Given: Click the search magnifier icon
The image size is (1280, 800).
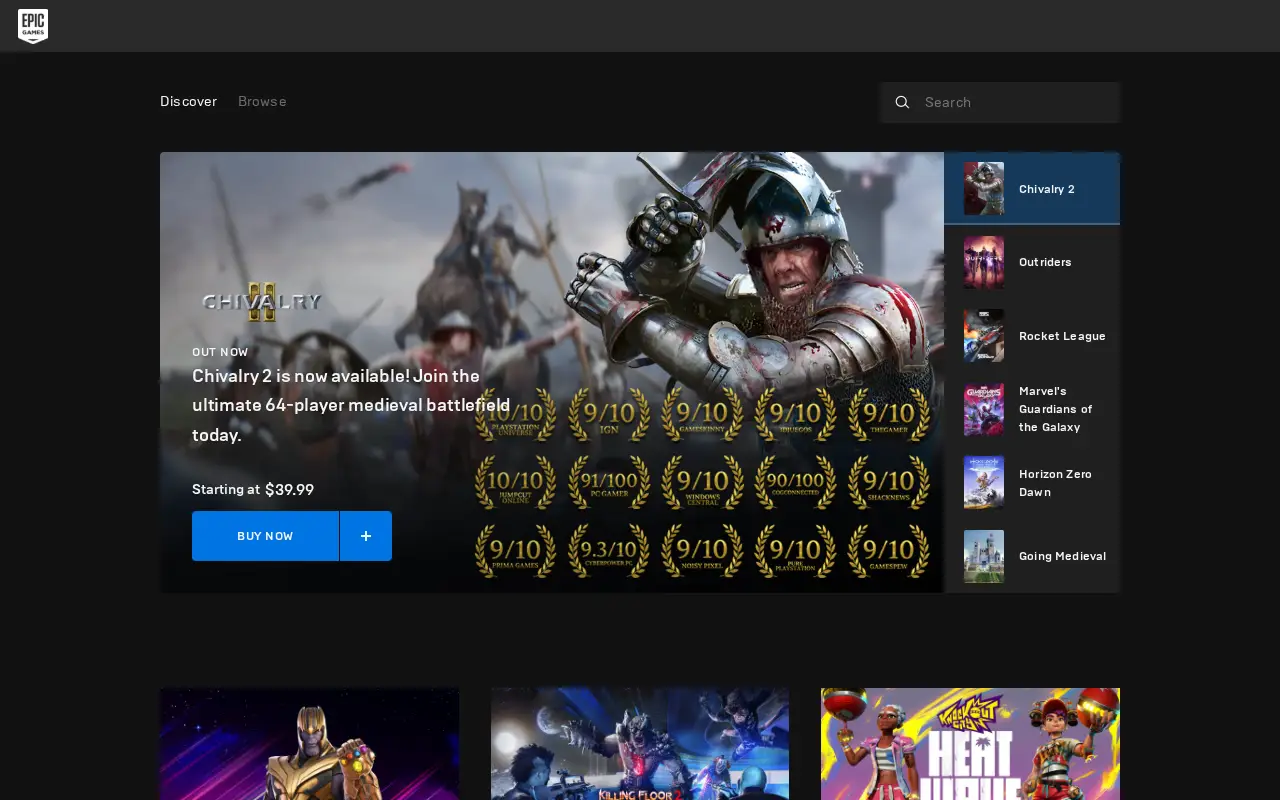Looking at the screenshot, I should (902, 102).
